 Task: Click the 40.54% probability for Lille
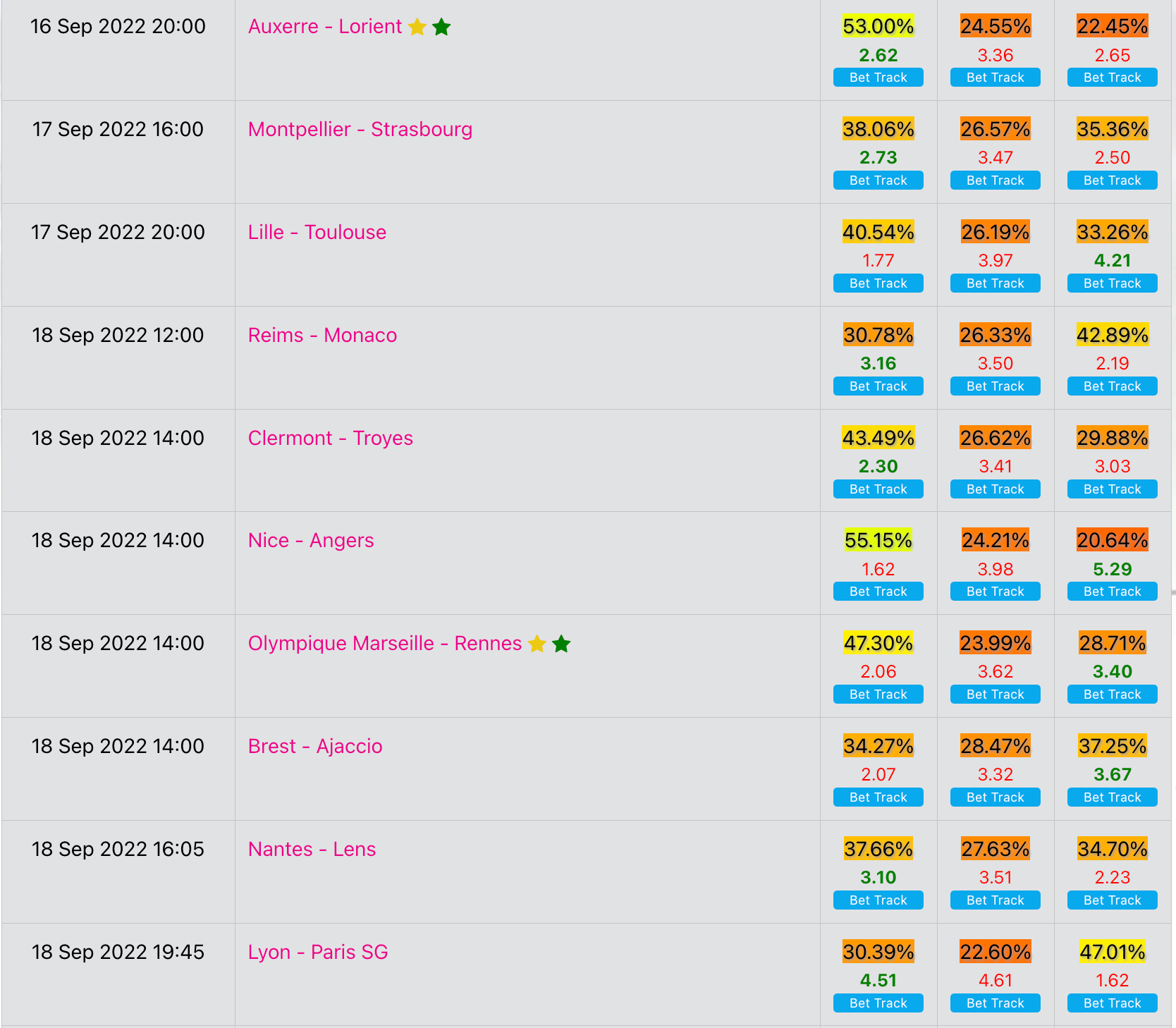tap(878, 233)
